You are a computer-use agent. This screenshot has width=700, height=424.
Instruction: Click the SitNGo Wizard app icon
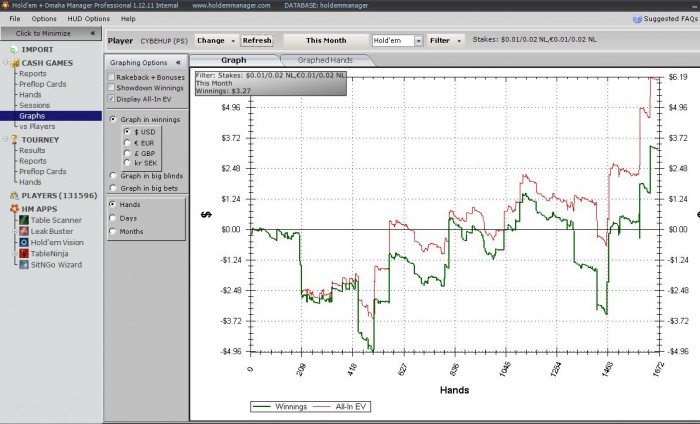pos(24,265)
